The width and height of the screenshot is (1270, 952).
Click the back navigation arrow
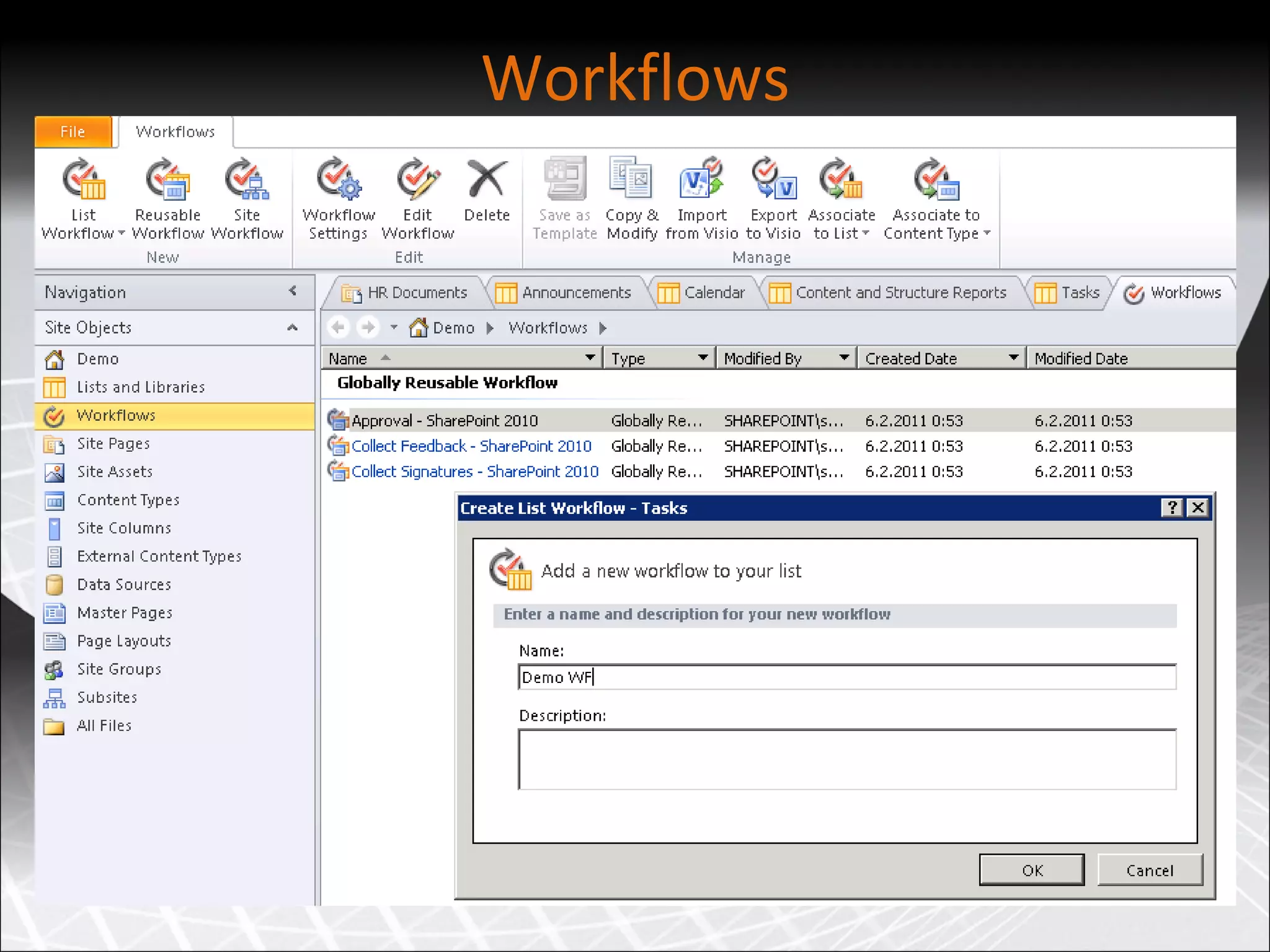tap(339, 327)
